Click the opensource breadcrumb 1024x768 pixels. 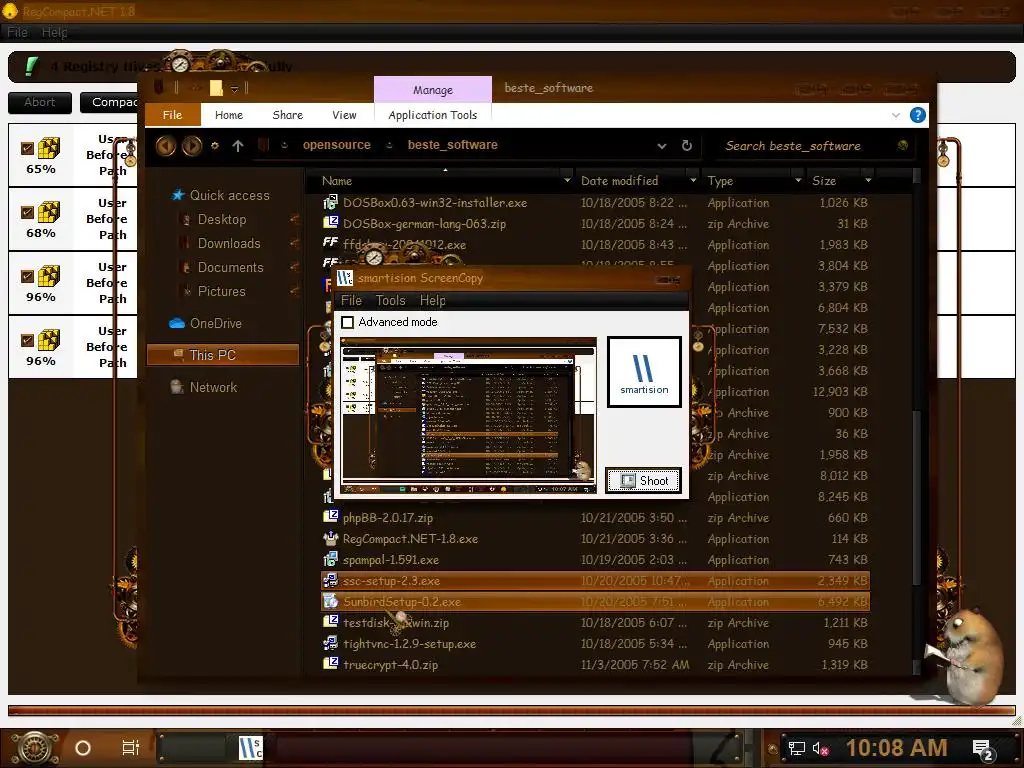336,145
